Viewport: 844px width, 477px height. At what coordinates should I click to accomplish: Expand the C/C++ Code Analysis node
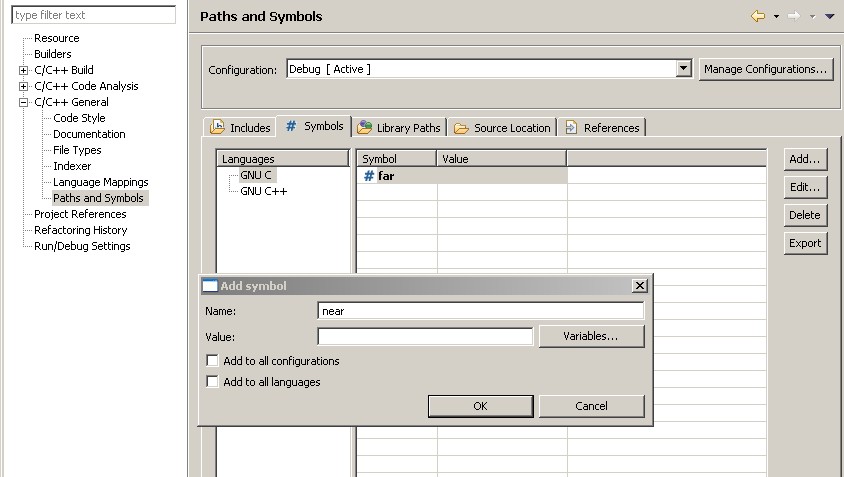pos(23,86)
